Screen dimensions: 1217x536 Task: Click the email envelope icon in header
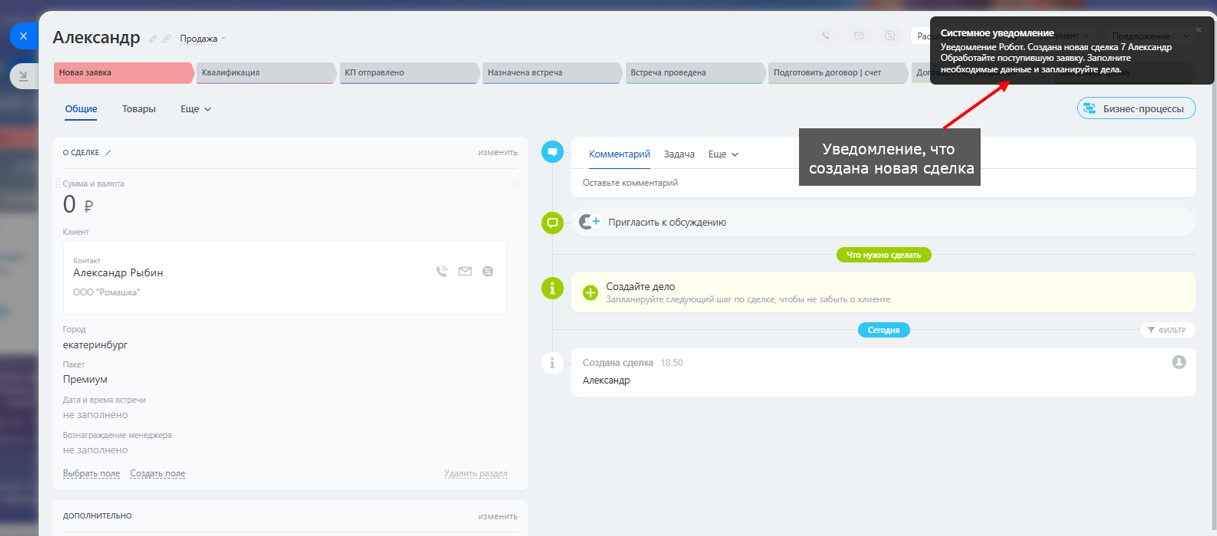(858, 36)
